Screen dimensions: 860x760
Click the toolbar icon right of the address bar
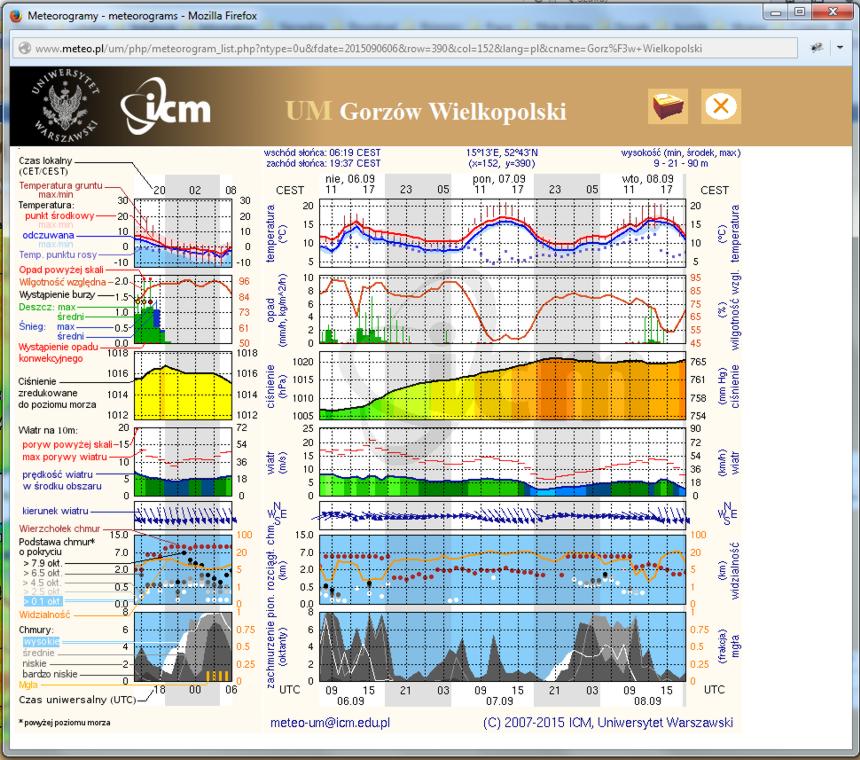coord(817,48)
